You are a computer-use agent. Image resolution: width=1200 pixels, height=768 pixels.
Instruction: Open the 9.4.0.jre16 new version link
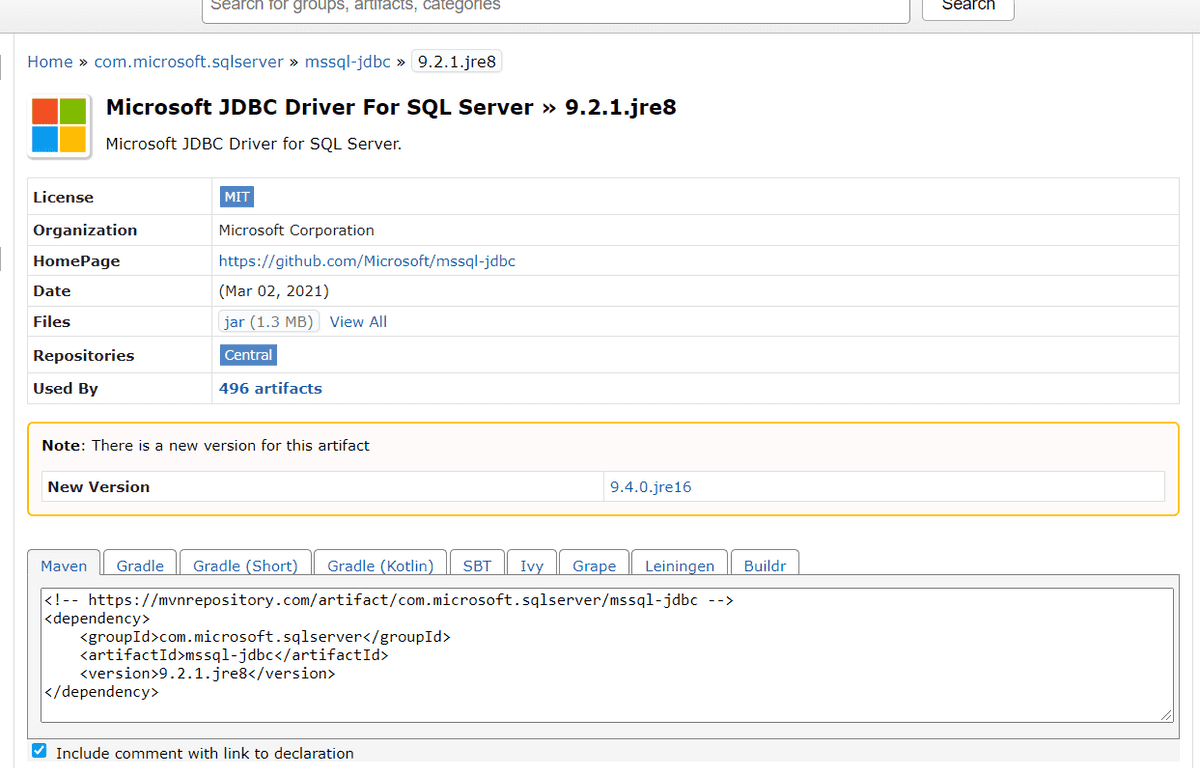point(650,486)
